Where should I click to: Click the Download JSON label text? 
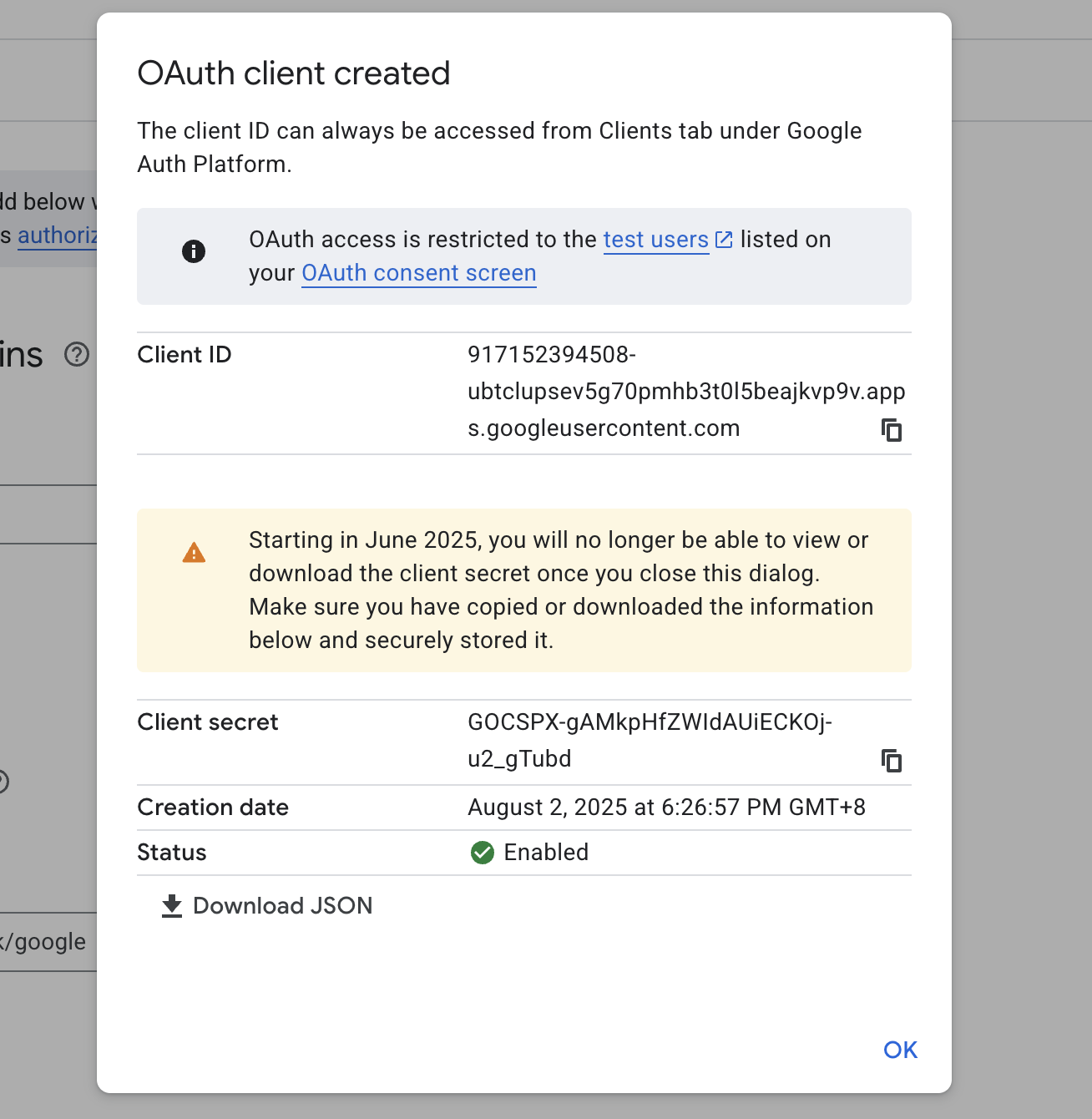pyautogui.click(x=283, y=906)
